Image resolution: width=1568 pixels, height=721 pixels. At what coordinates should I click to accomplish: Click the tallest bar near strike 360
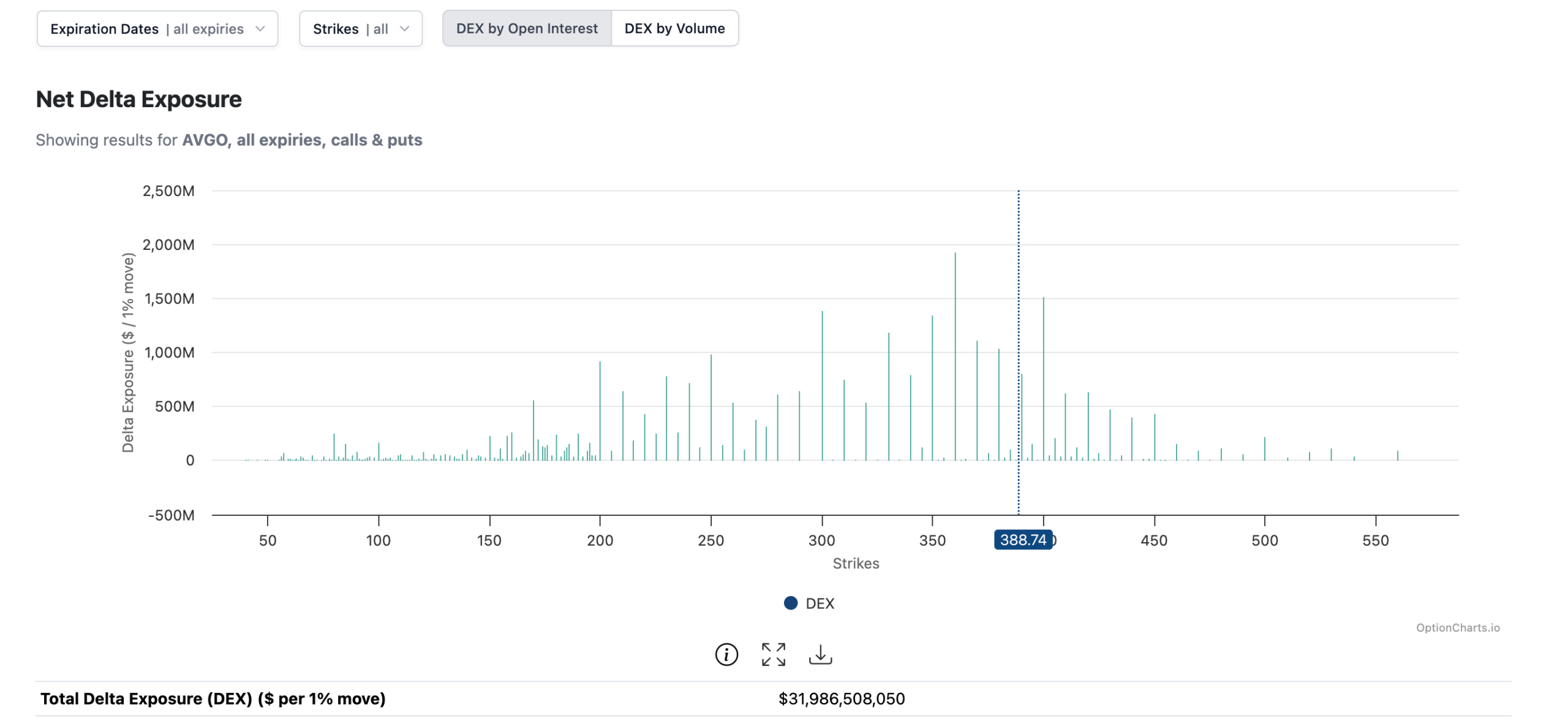(x=955, y=355)
